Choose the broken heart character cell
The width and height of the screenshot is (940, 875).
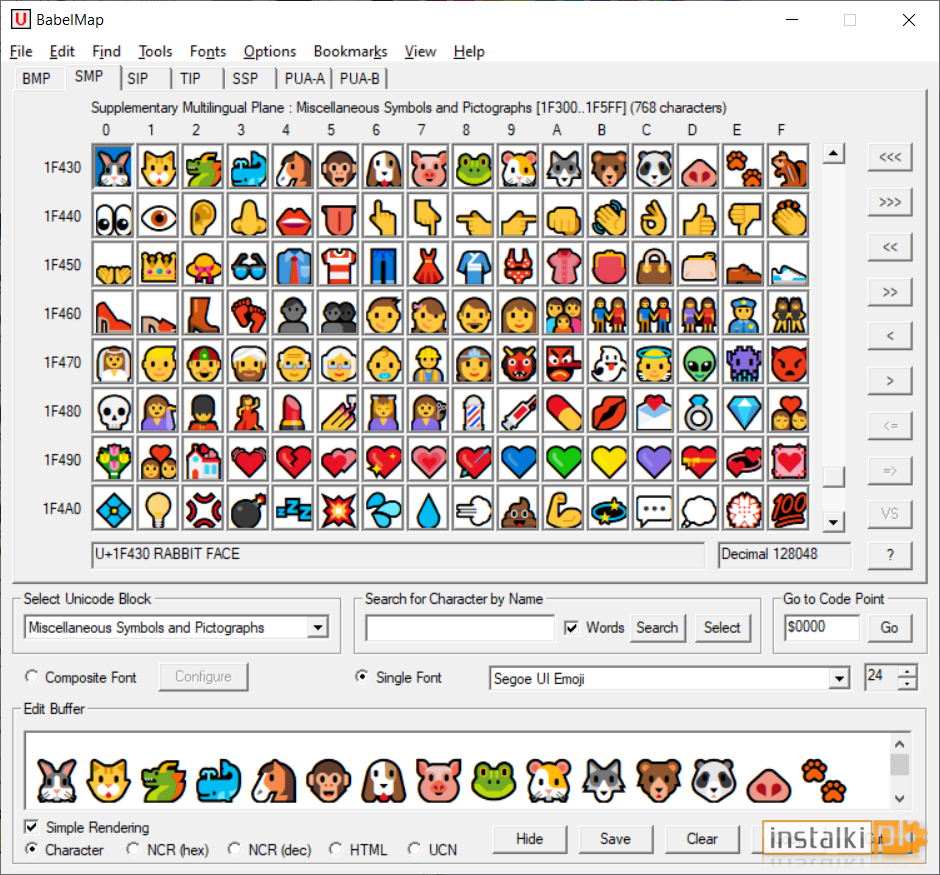(294, 460)
